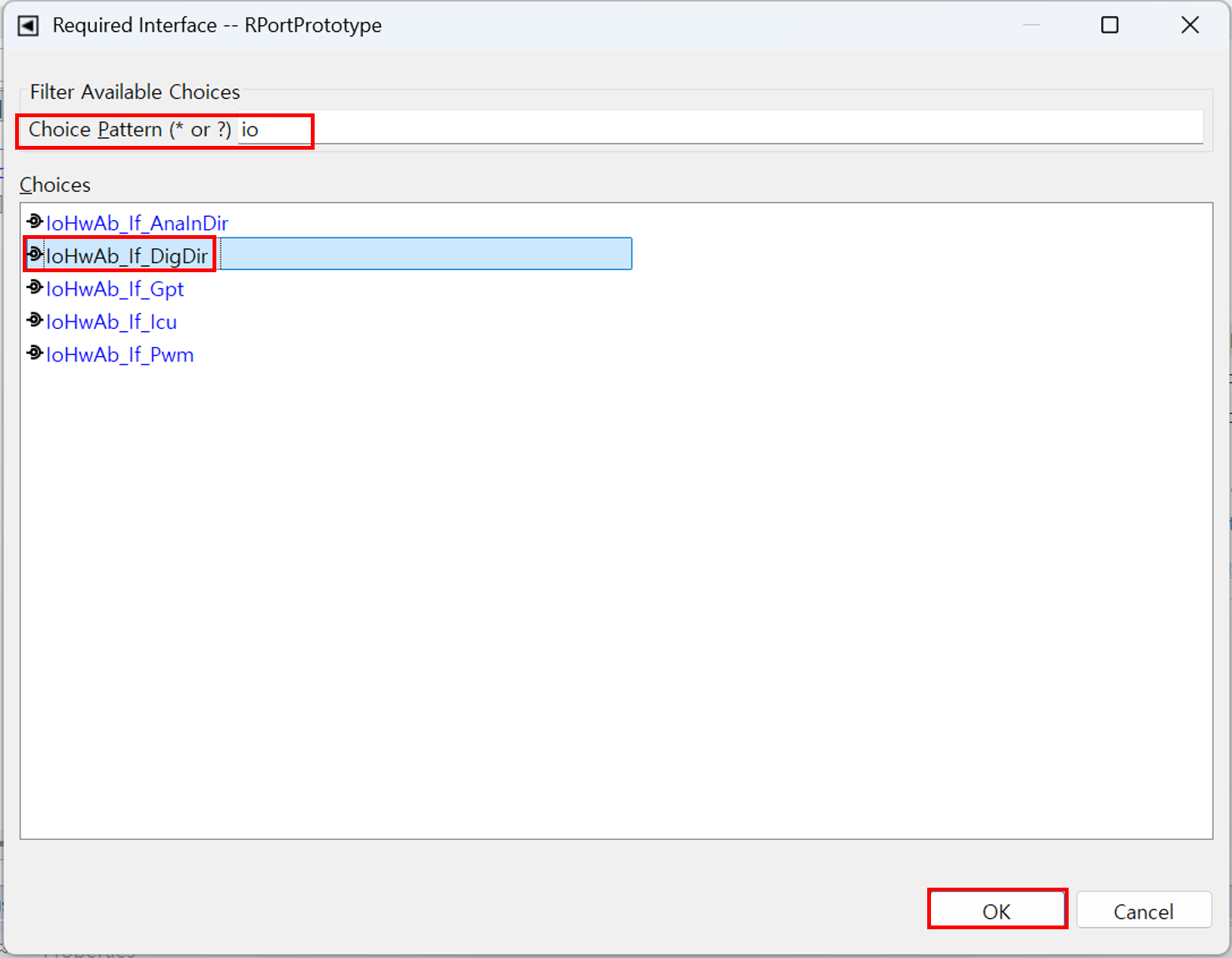Select the IoHwAb_If_AnaInDir choice

tap(137, 223)
